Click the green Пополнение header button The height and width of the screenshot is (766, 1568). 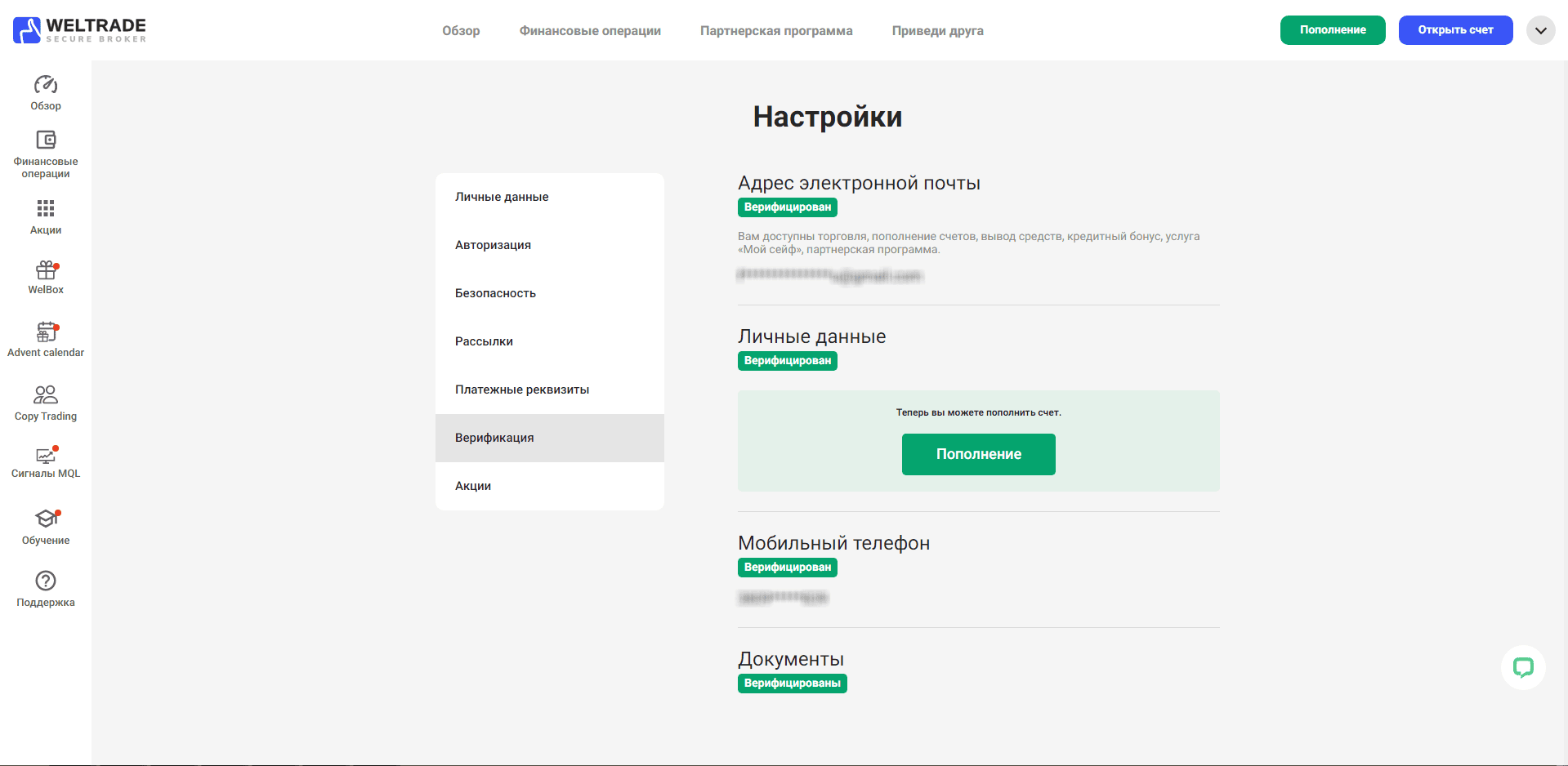(1333, 30)
